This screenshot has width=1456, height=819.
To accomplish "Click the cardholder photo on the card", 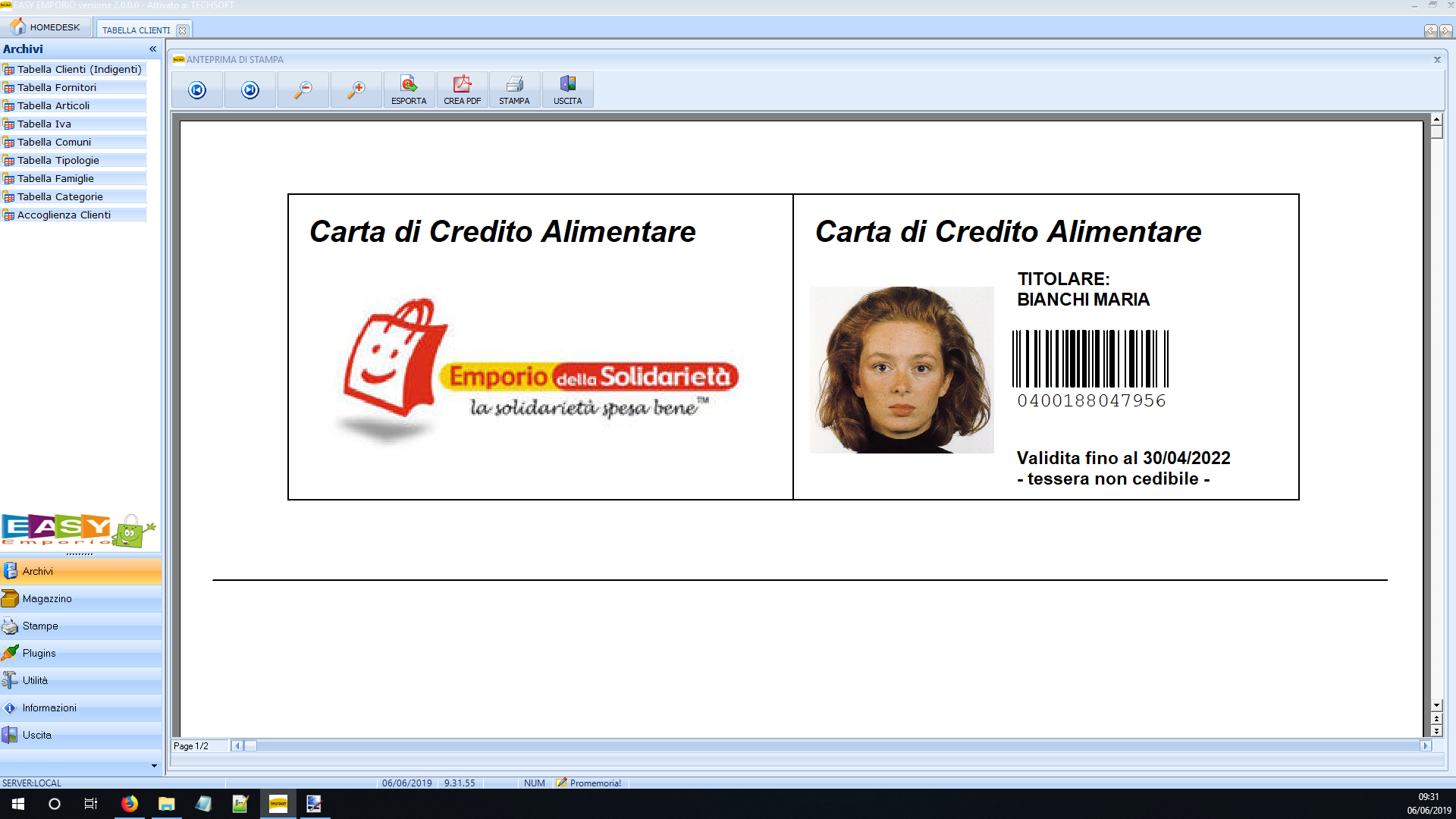I will click(x=902, y=370).
